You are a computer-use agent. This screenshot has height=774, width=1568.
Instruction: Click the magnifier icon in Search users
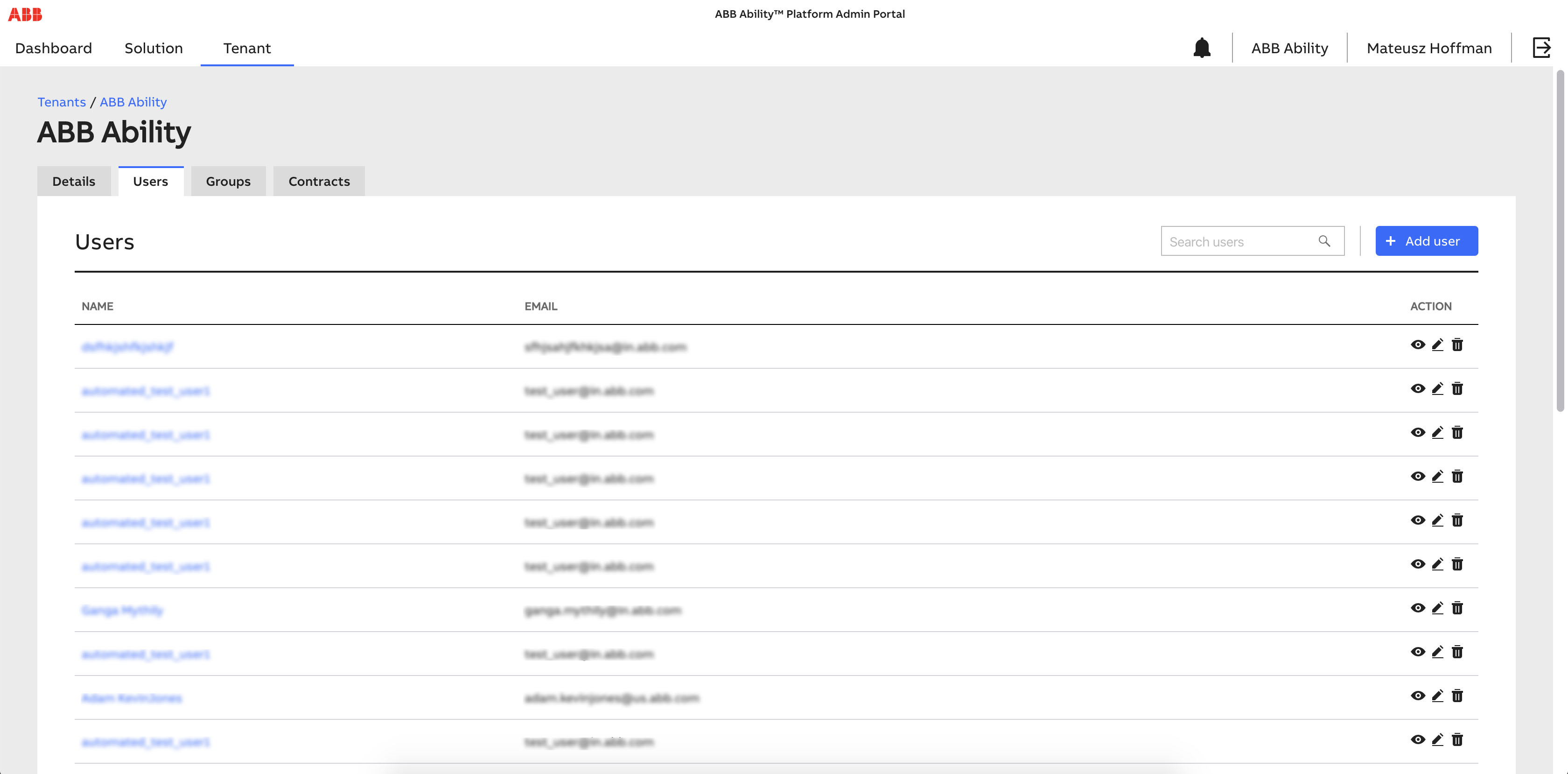pos(1324,241)
